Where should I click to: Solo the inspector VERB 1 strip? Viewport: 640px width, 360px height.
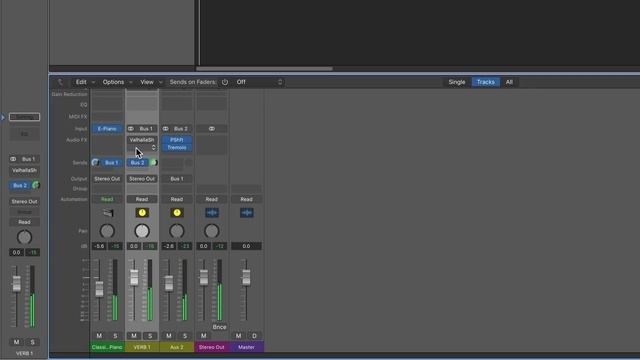point(33,342)
